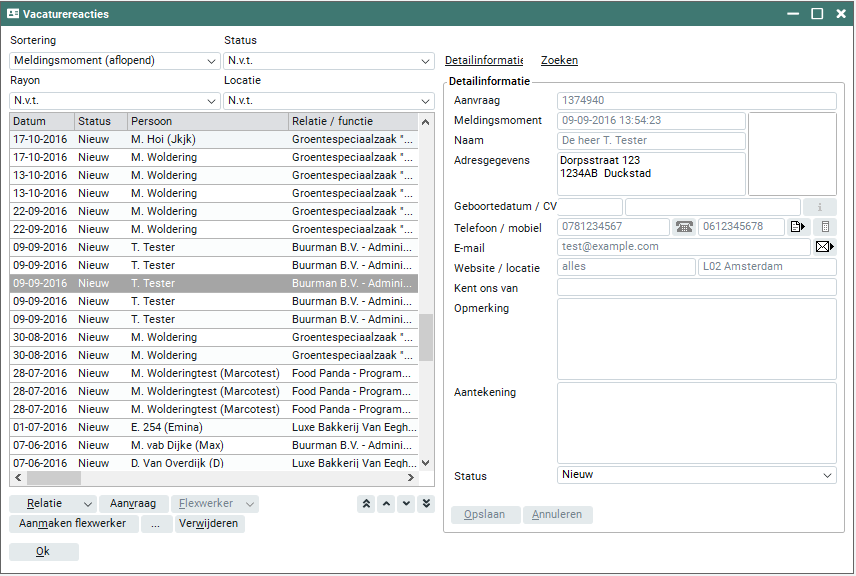Expand the Relatie button dropdown arrow
This screenshot has width=856, height=576.
(x=87, y=504)
